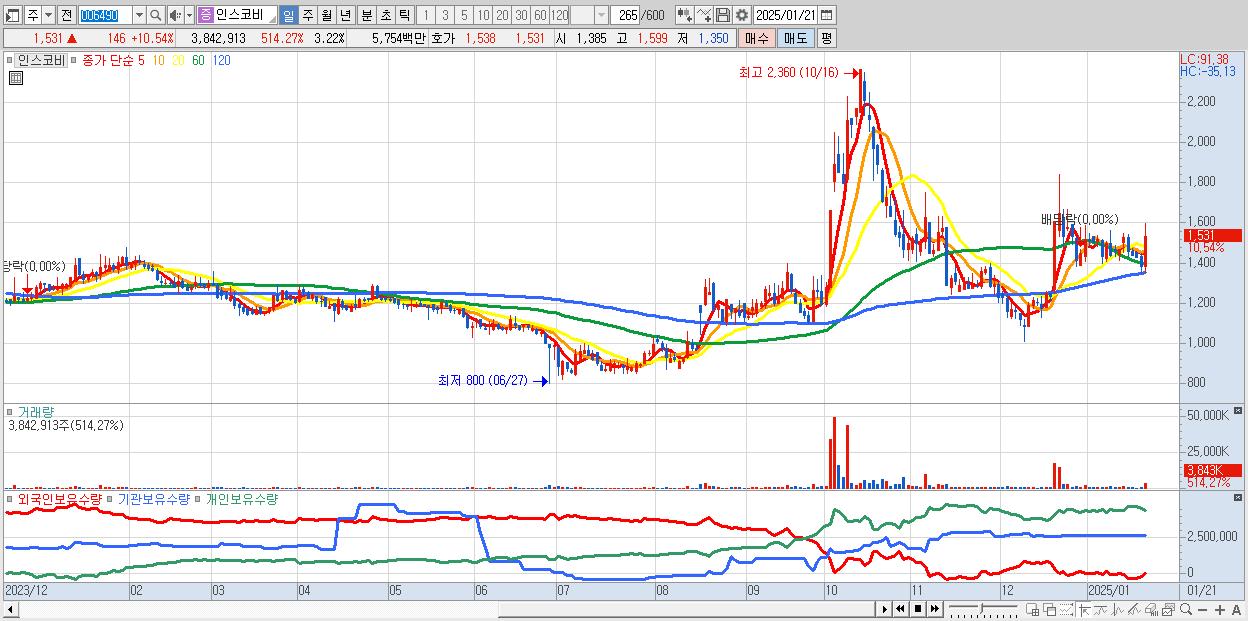
Task: Select the 월 monthly period button
Action: coord(326,15)
